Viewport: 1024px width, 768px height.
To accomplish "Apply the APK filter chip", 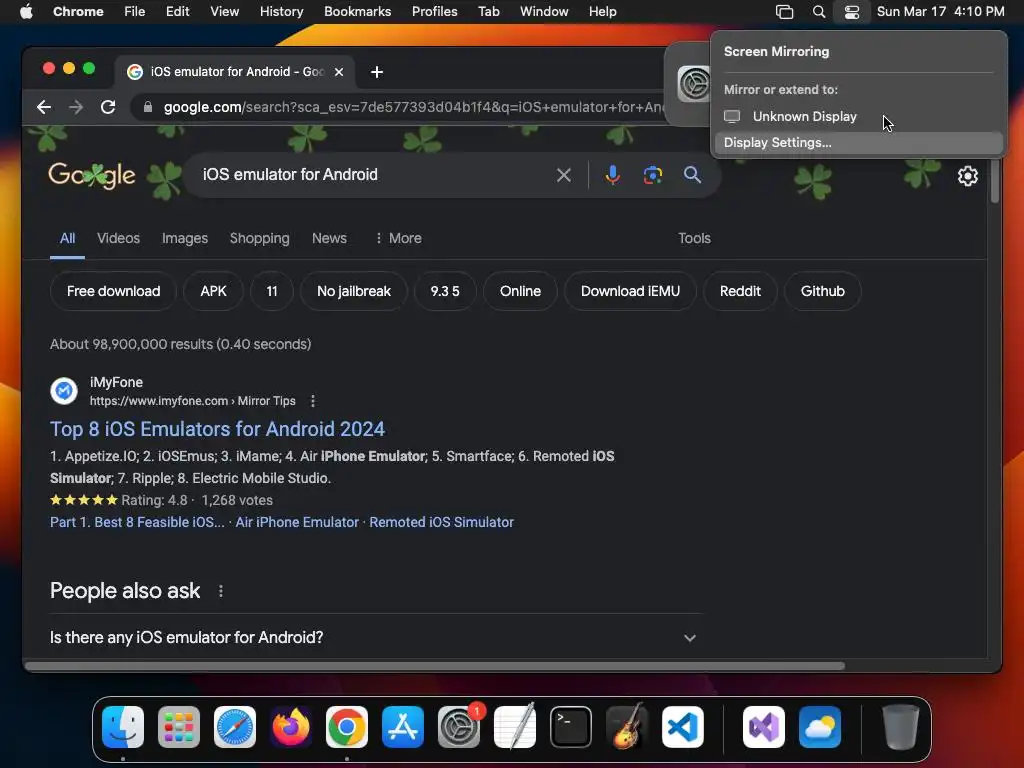I will (x=214, y=291).
